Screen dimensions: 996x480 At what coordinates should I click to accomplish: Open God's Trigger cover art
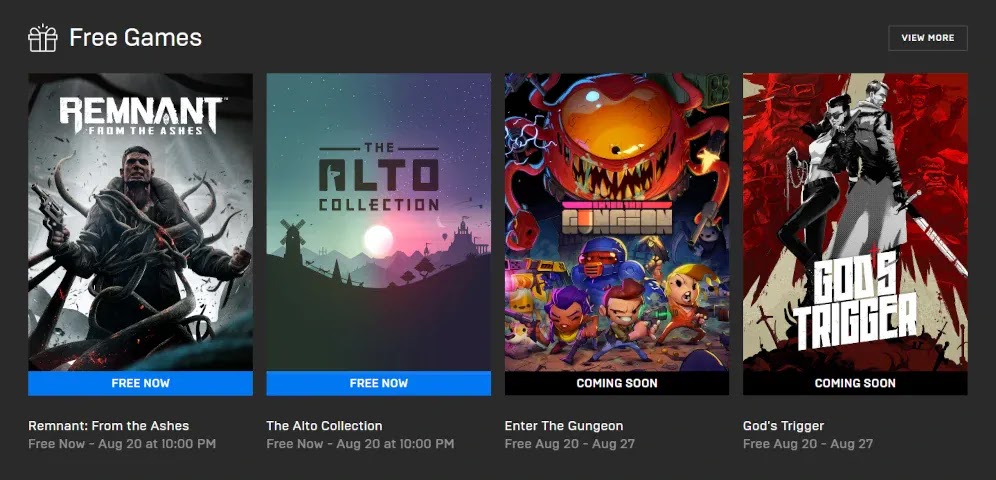(855, 222)
